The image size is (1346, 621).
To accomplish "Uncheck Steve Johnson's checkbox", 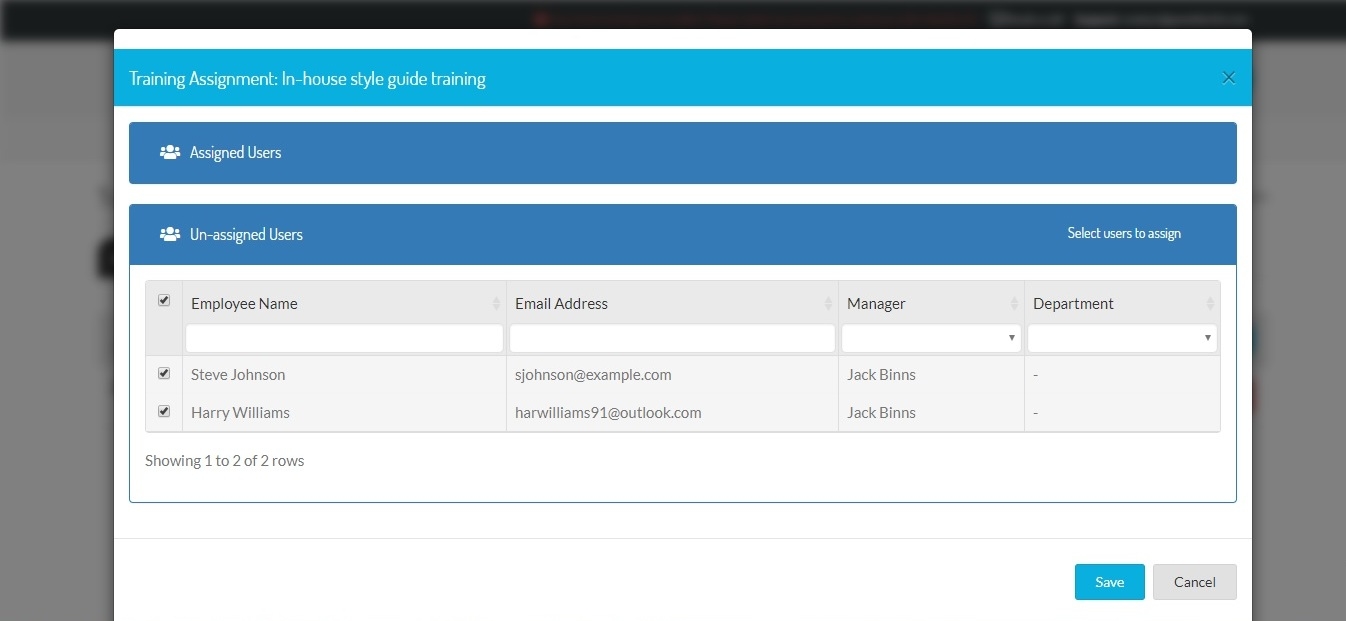I will pyautogui.click(x=164, y=374).
